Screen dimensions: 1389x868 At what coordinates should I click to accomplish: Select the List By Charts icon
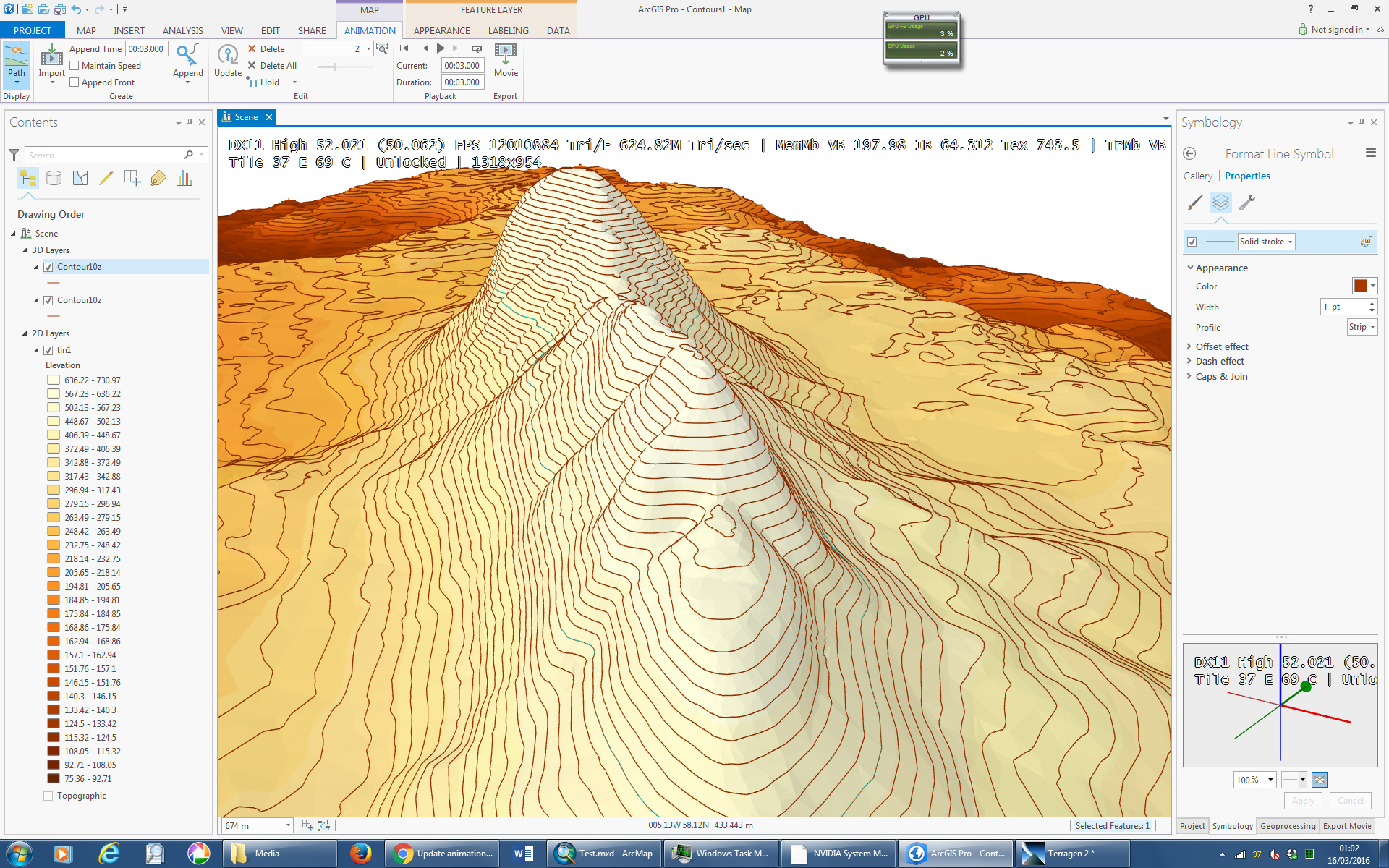(x=184, y=178)
